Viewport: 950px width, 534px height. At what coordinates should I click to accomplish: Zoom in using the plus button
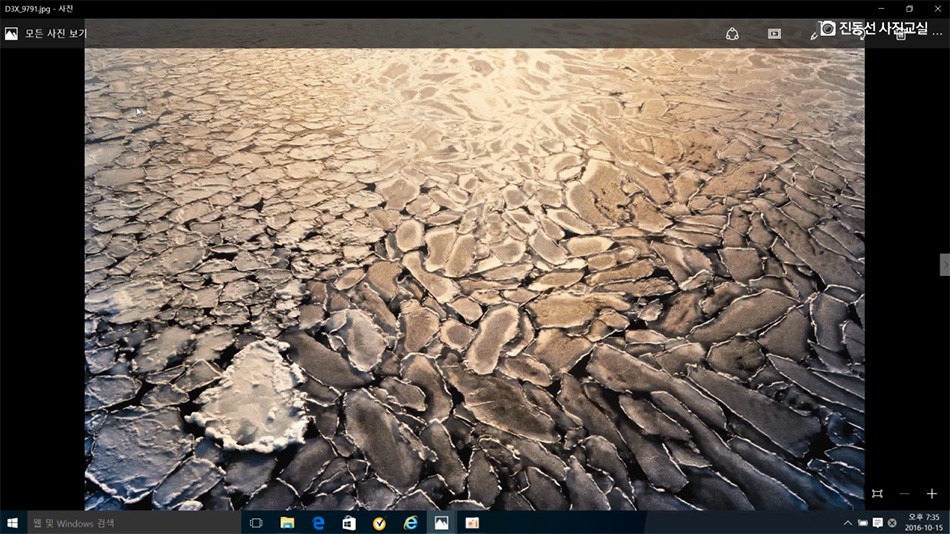tap(932, 494)
